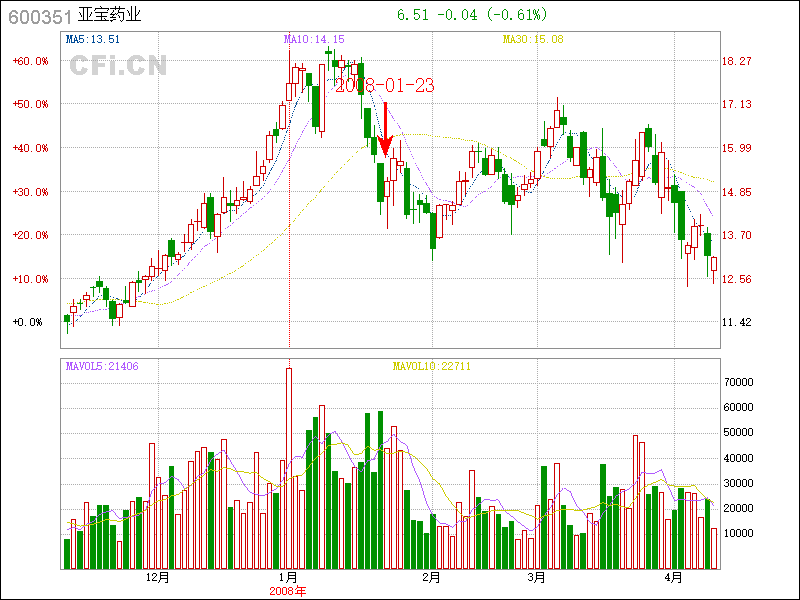Viewport: 800px width, 600px height.
Task: Click the 18.27 price axis label
Action: coord(736,61)
